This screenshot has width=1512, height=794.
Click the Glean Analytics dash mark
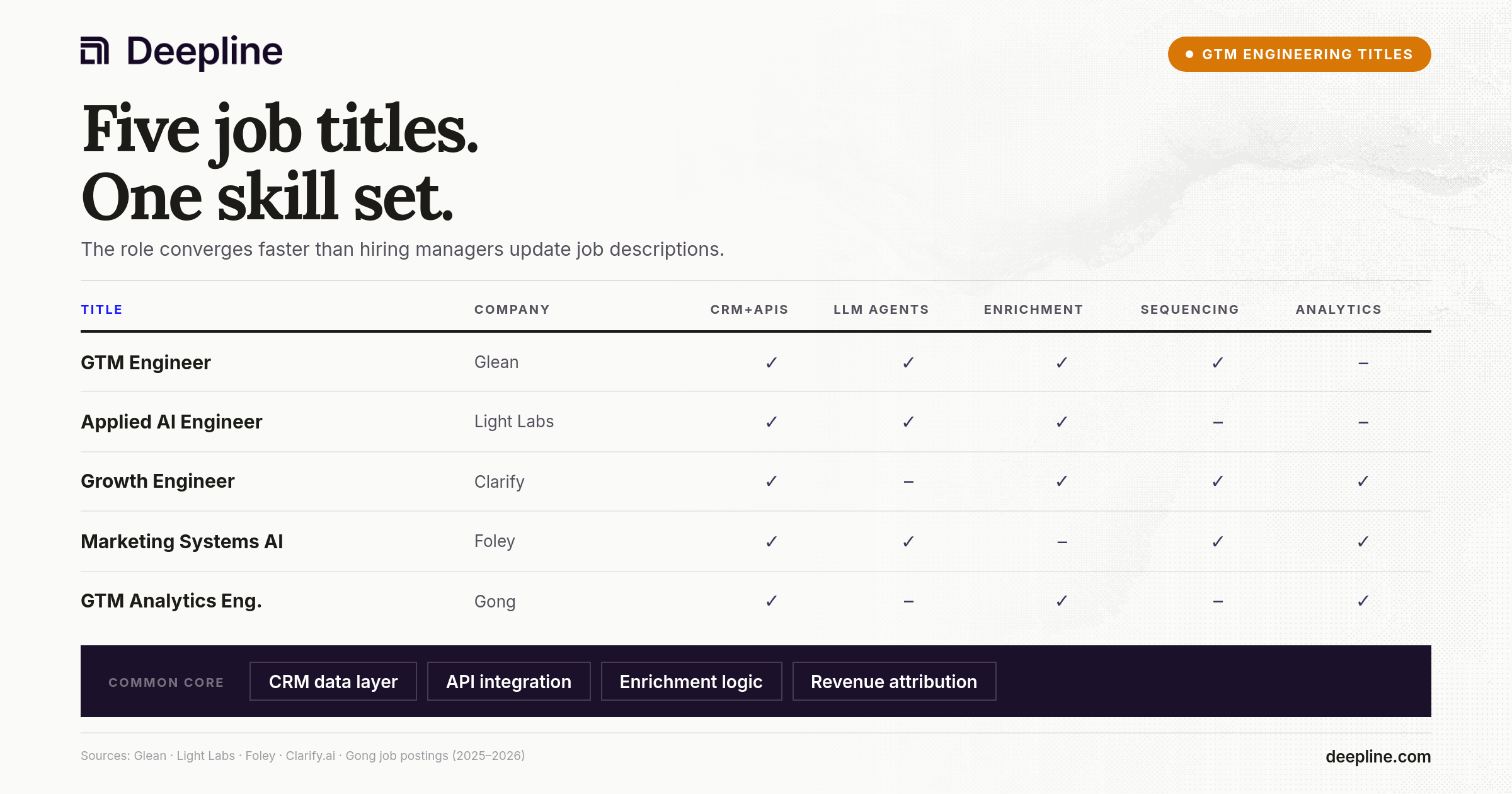[x=1363, y=364]
